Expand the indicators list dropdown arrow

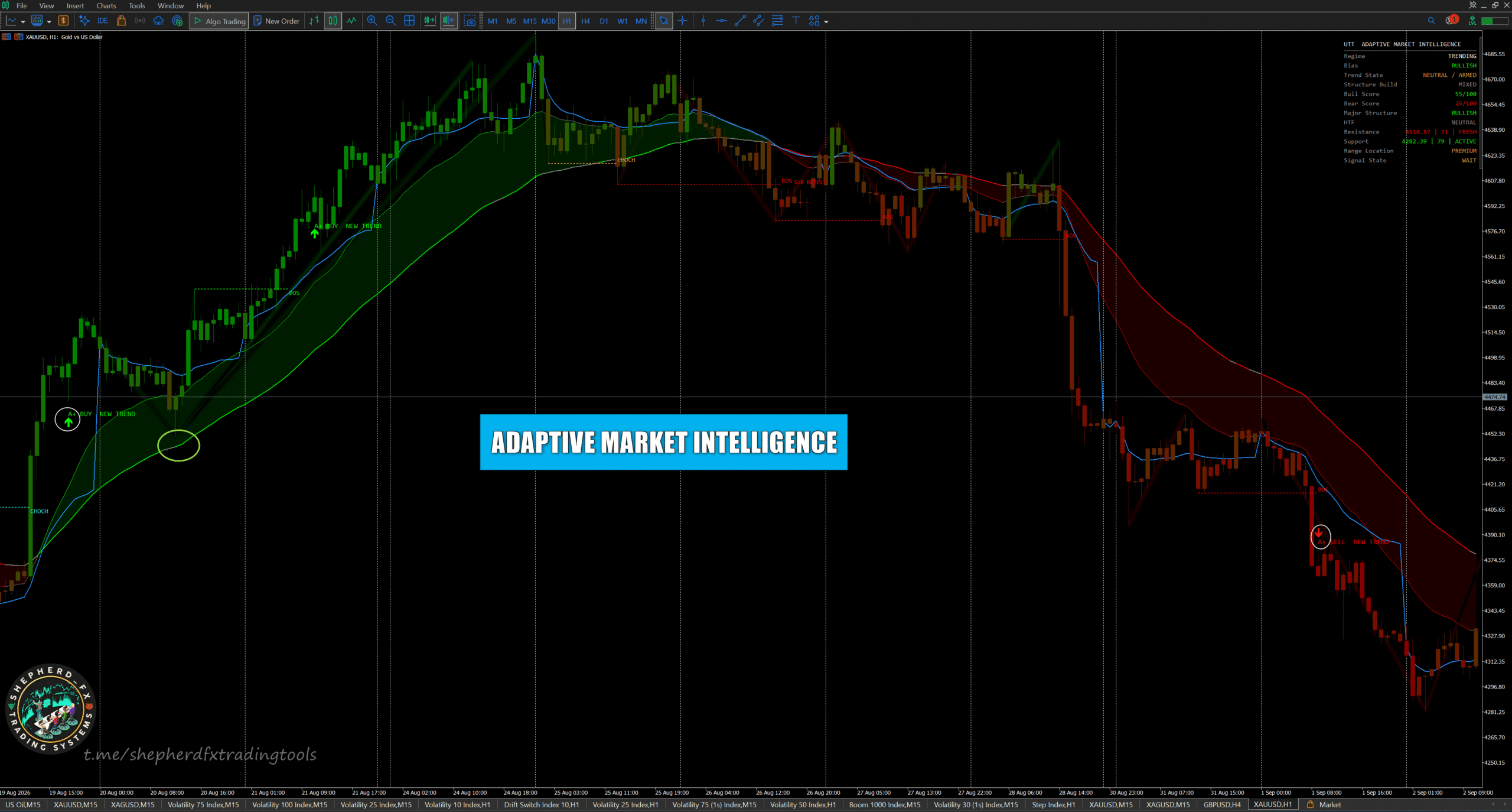click(49, 22)
